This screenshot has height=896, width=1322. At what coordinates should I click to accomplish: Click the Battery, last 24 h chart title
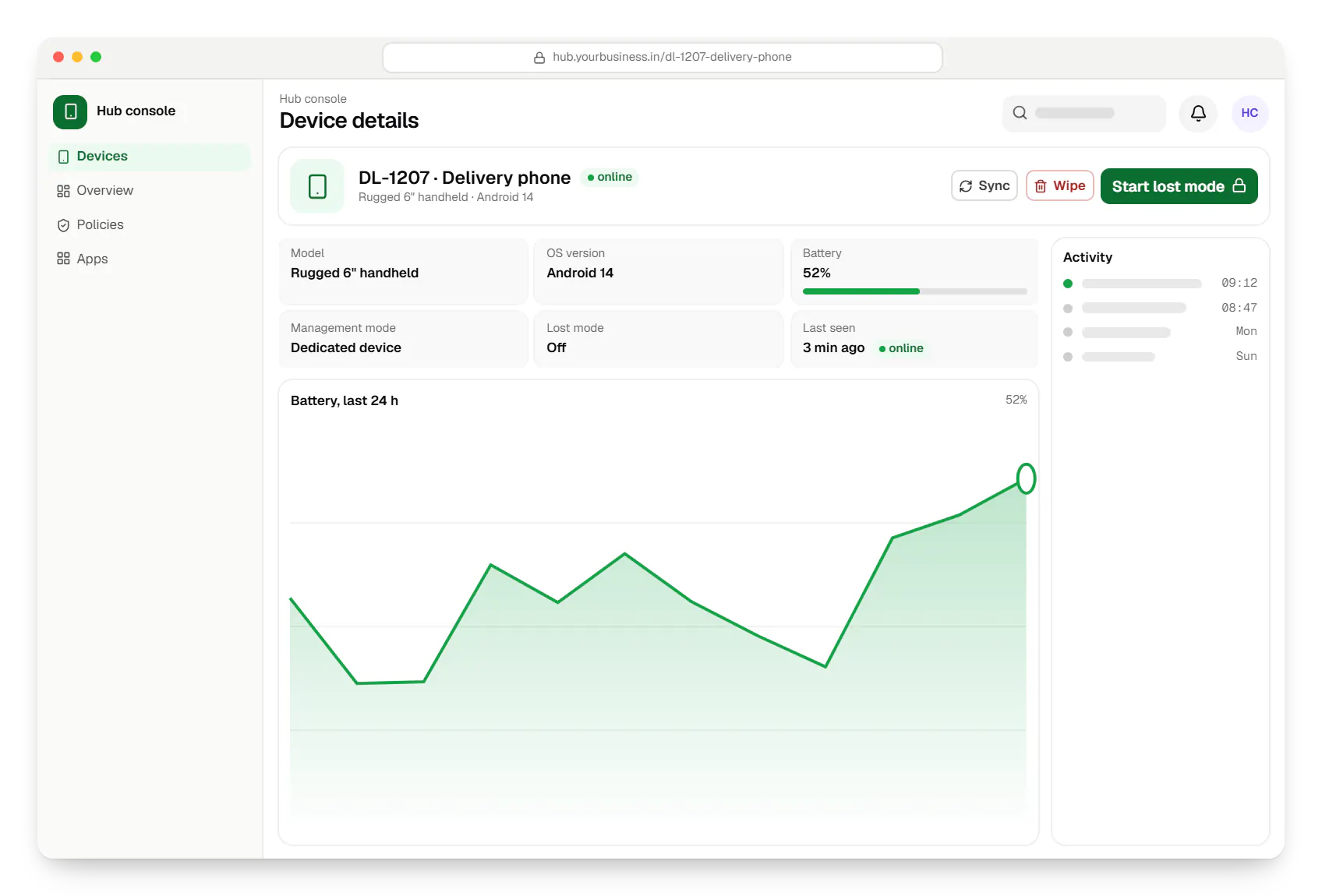[345, 400]
